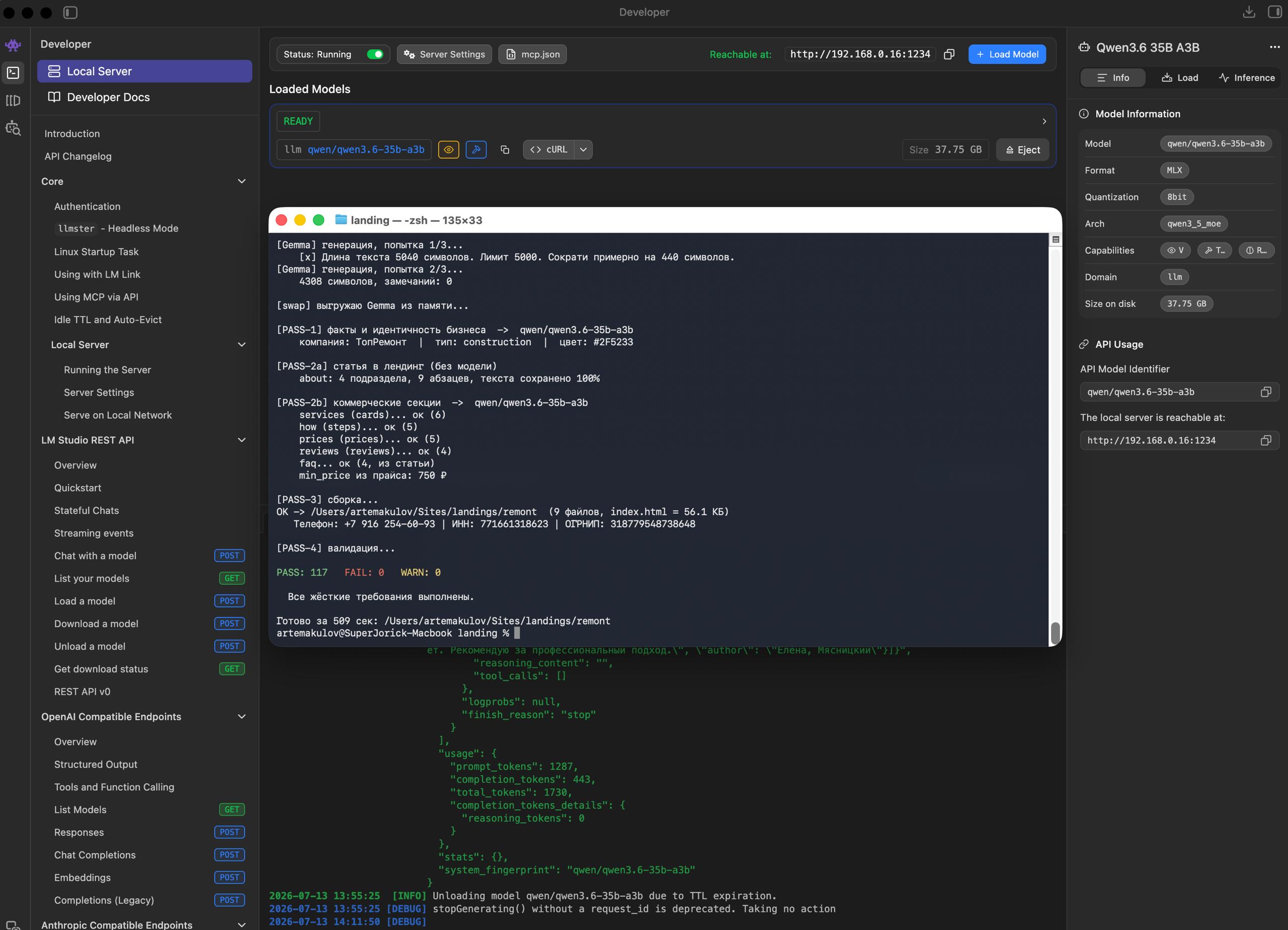Collapse OpenAI Compatible Endpoints section

tap(242, 717)
